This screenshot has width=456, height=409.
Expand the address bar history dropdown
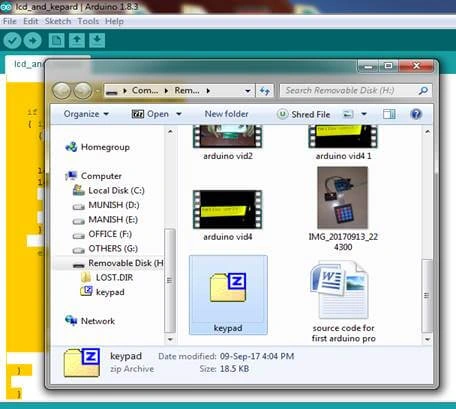[248, 91]
